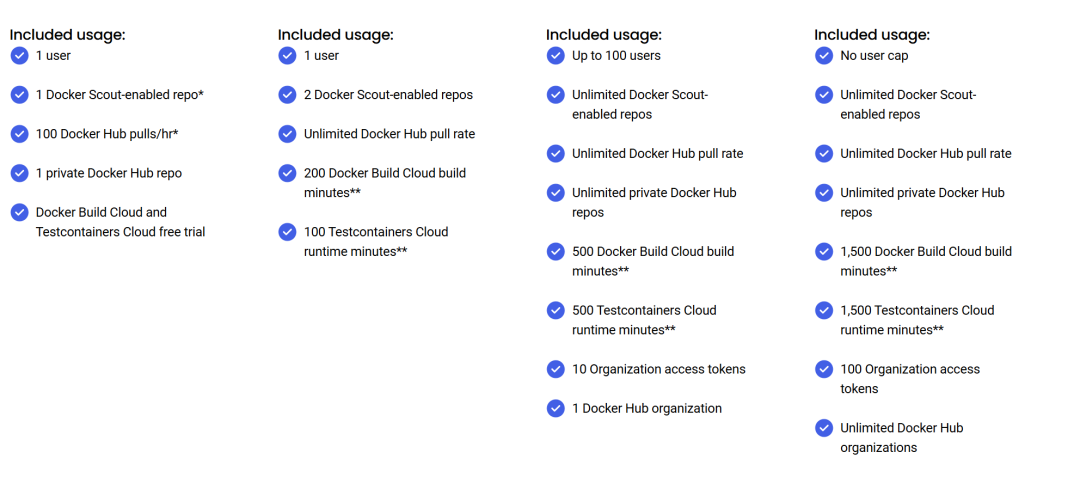
Task: Click "Docker Build Cloud and Testcontainers Cloud free trial" text
Action: pos(120,222)
